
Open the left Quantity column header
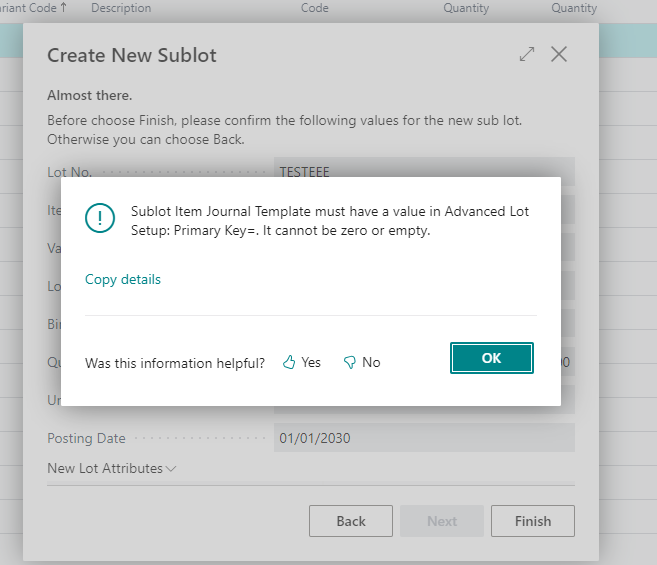(466, 8)
